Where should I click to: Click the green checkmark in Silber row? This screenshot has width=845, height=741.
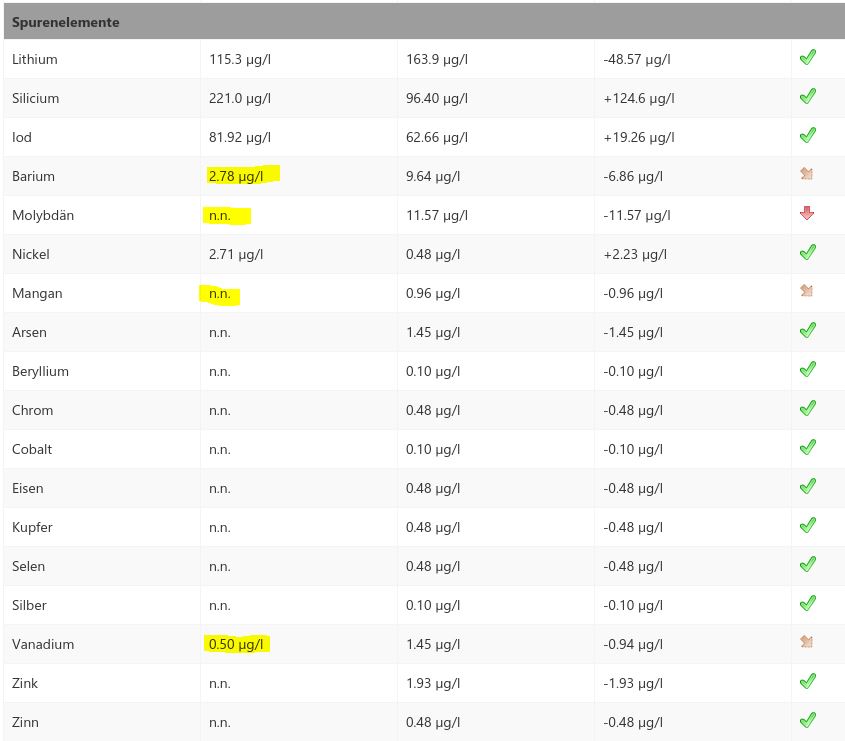807,604
